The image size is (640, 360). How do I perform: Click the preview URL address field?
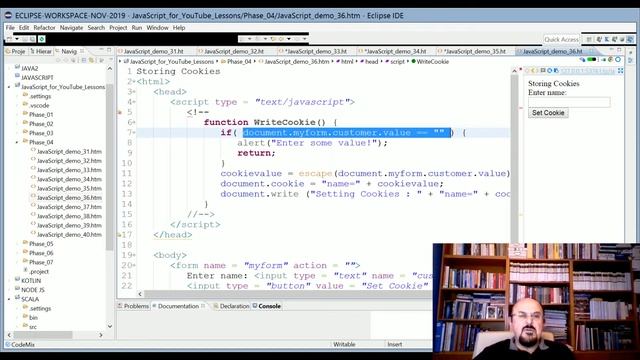[x=587, y=71]
